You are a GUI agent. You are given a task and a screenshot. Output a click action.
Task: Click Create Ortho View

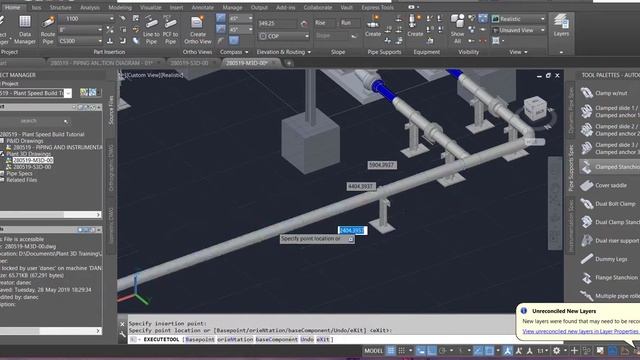198,29
